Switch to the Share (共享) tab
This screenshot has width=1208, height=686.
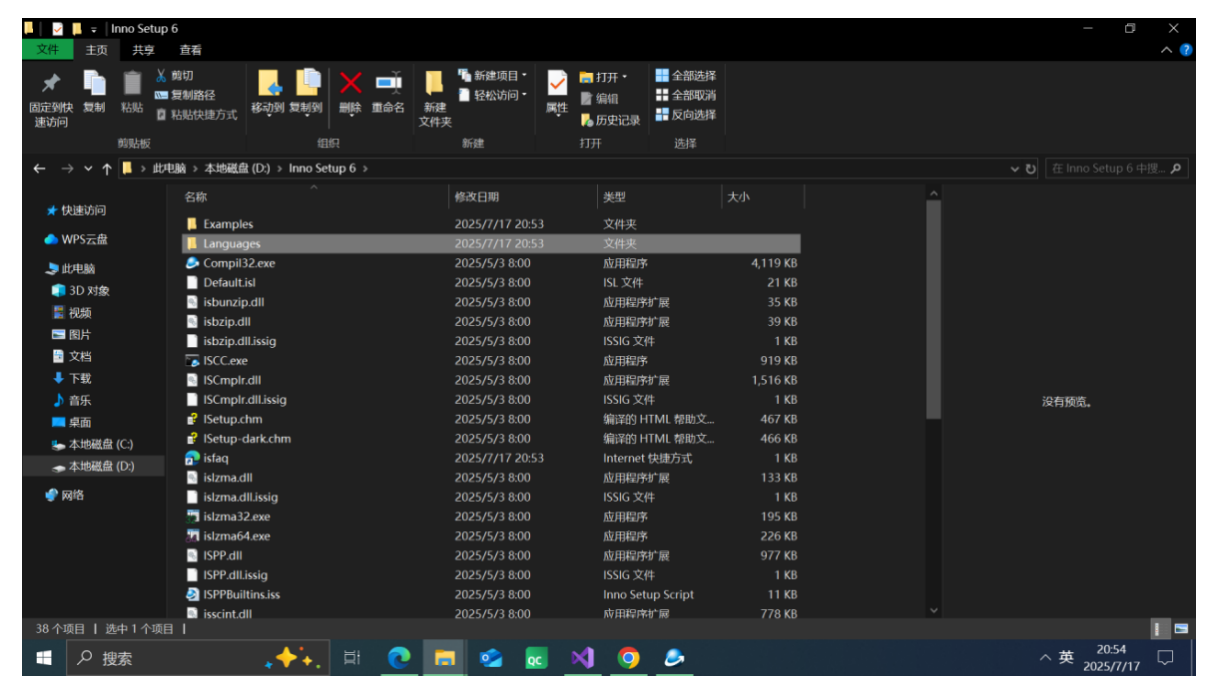point(144,50)
